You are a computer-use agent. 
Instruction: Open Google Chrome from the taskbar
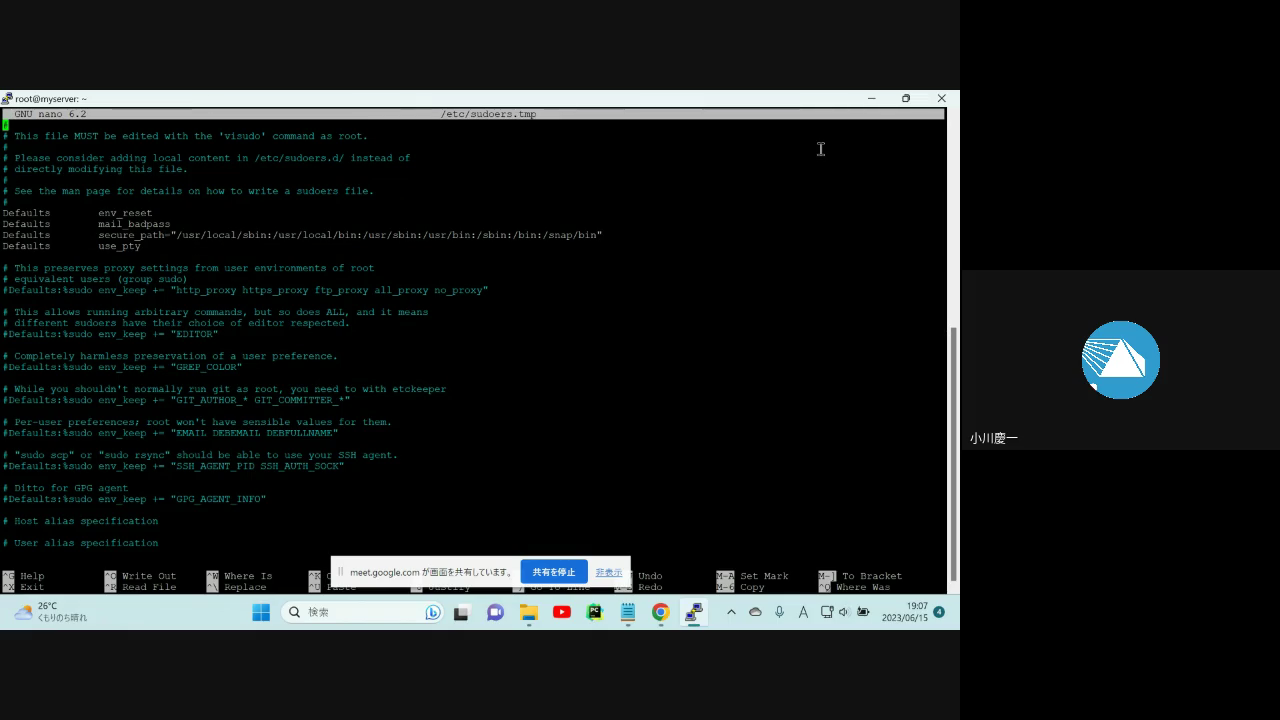[x=660, y=612]
